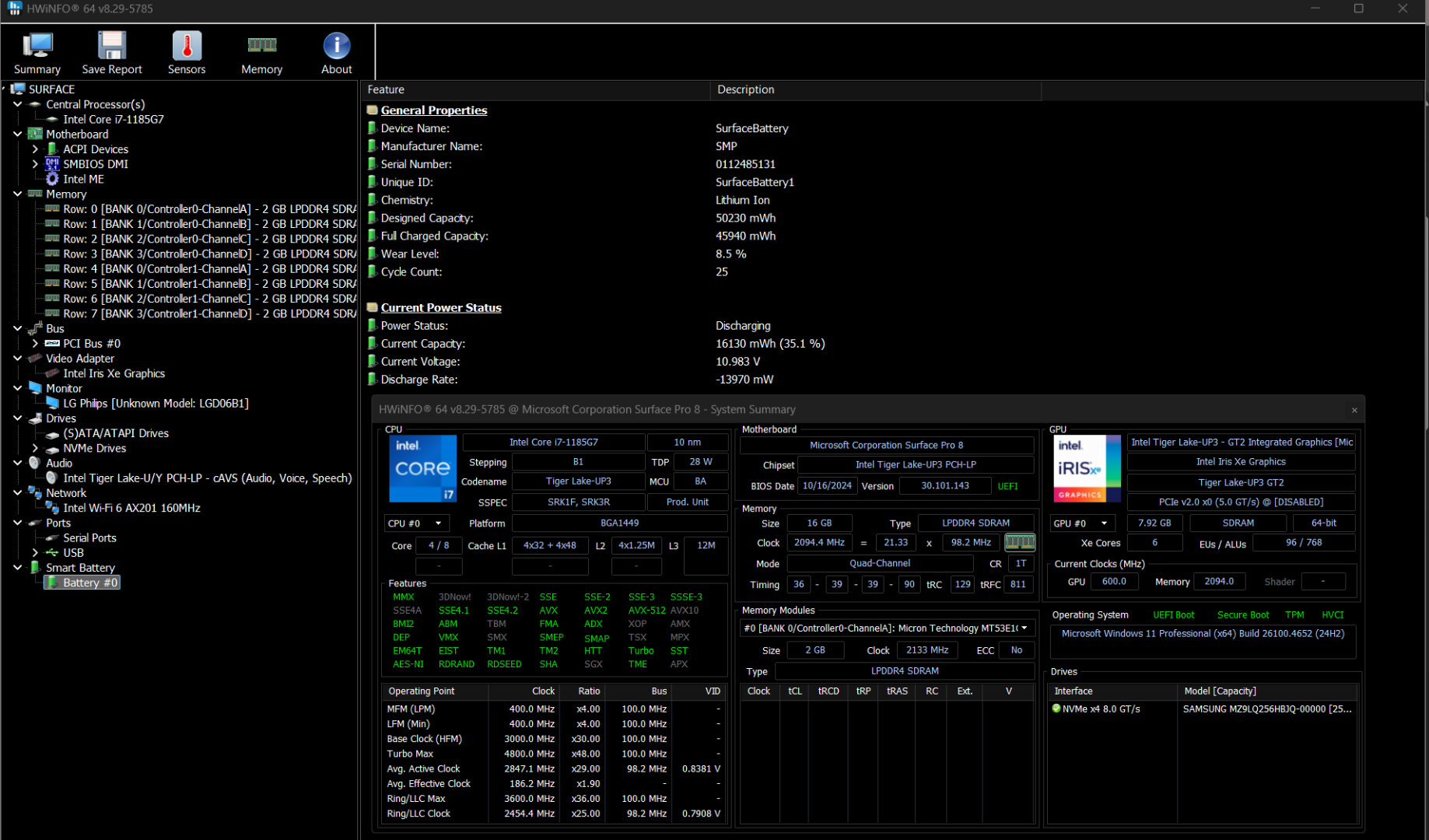1429x840 pixels.
Task: Select Row: 4 BANK 0 Controller1 entry
Action: click(209, 269)
